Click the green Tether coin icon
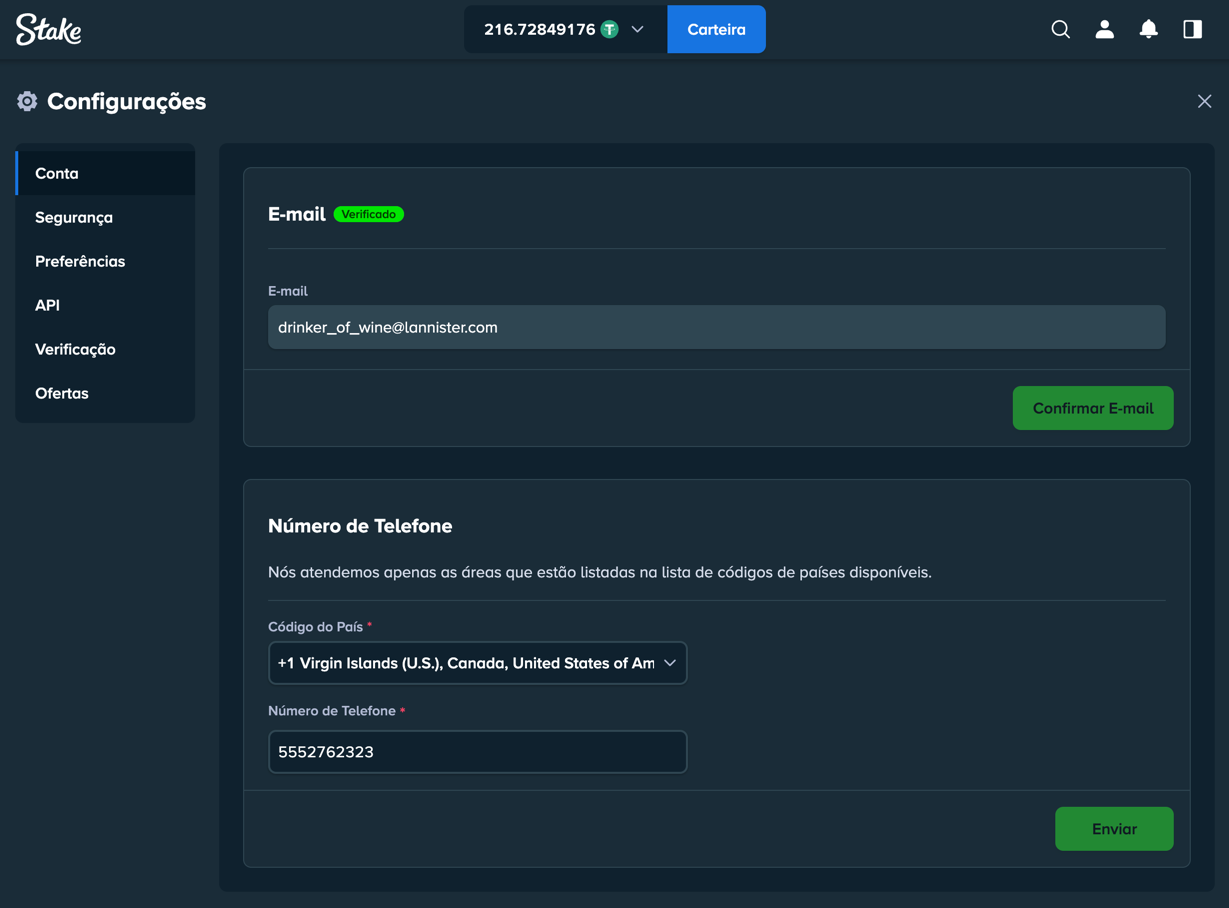The width and height of the screenshot is (1229, 908). [607, 29]
